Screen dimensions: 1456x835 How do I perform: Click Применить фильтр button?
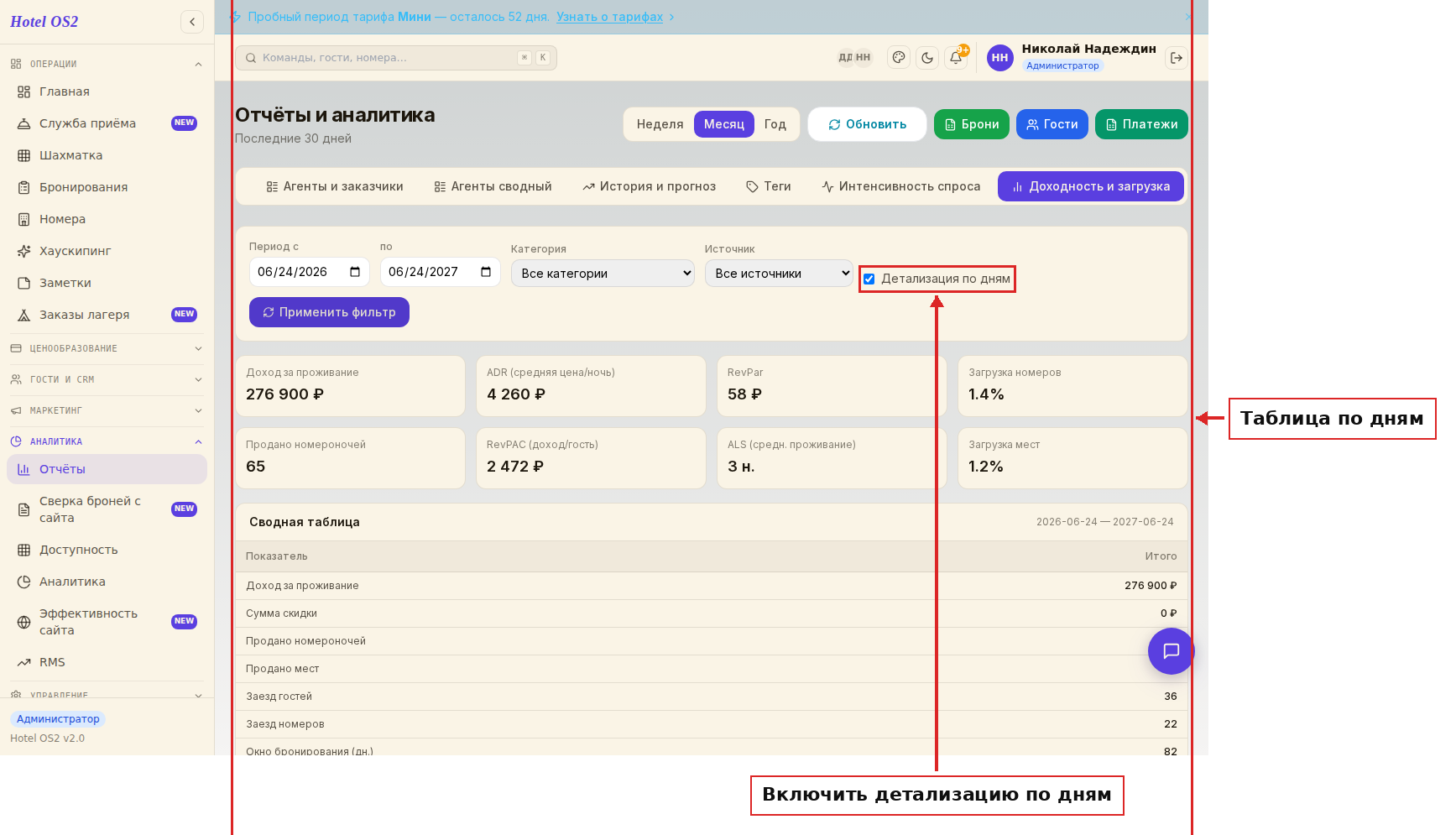point(329,312)
